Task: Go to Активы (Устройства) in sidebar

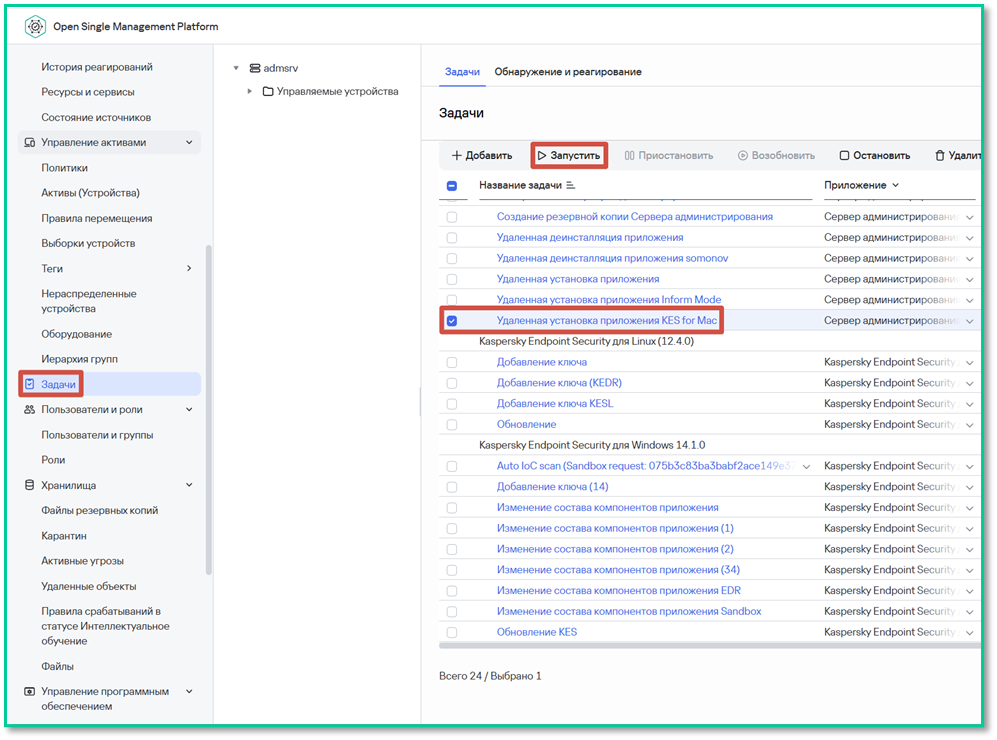Action: [90, 193]
